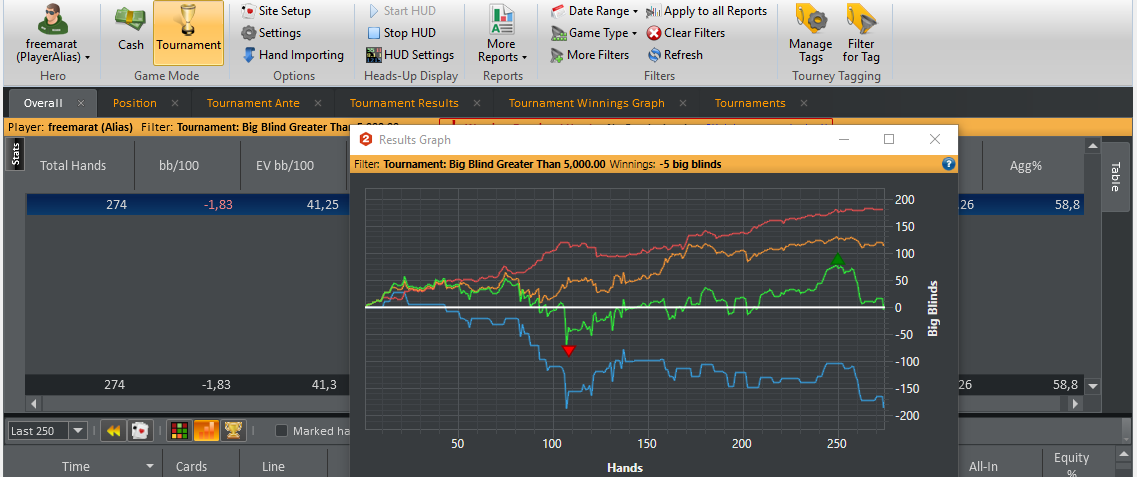1137x477 pixels.
Task: Toggle the Table side panel
Action: [x=1116, y=176]
